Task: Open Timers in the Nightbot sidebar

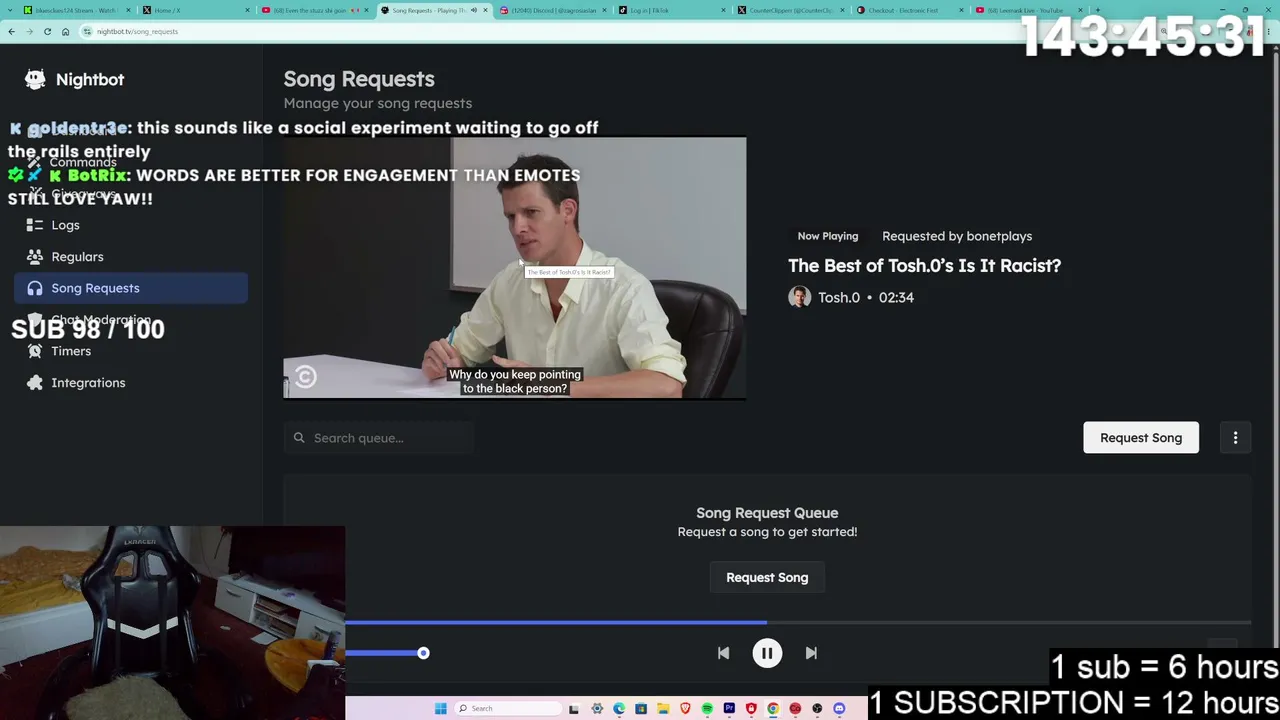Action: coord(131,351)
